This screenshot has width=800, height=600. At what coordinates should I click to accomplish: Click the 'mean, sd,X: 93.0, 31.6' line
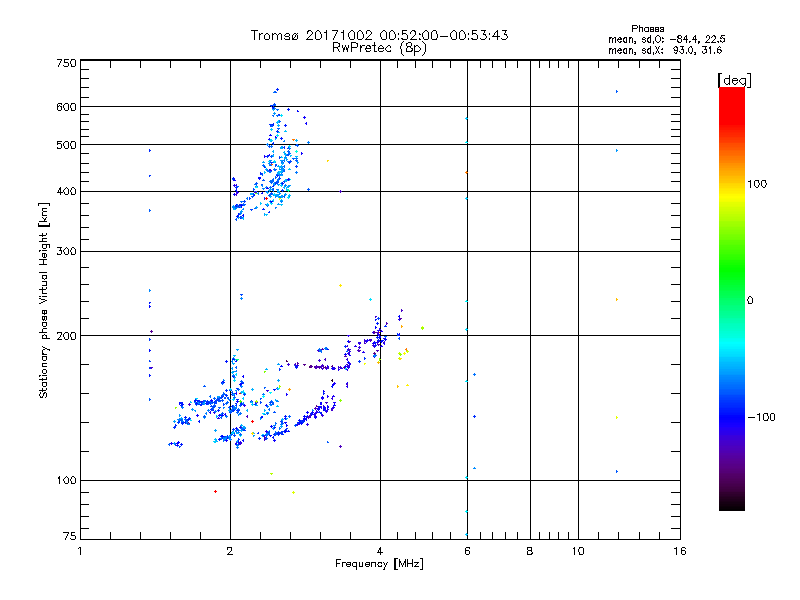click(665, 50)
